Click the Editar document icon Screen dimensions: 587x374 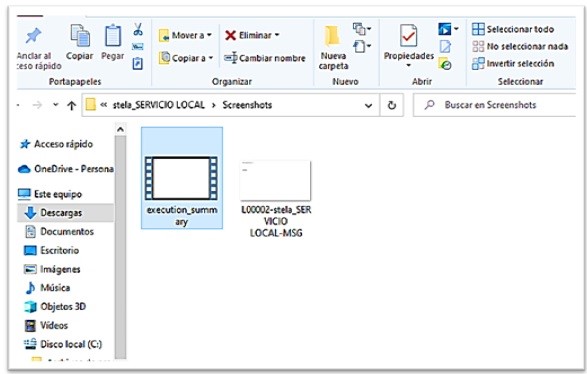pyautogui.click(x=445, y=46)
